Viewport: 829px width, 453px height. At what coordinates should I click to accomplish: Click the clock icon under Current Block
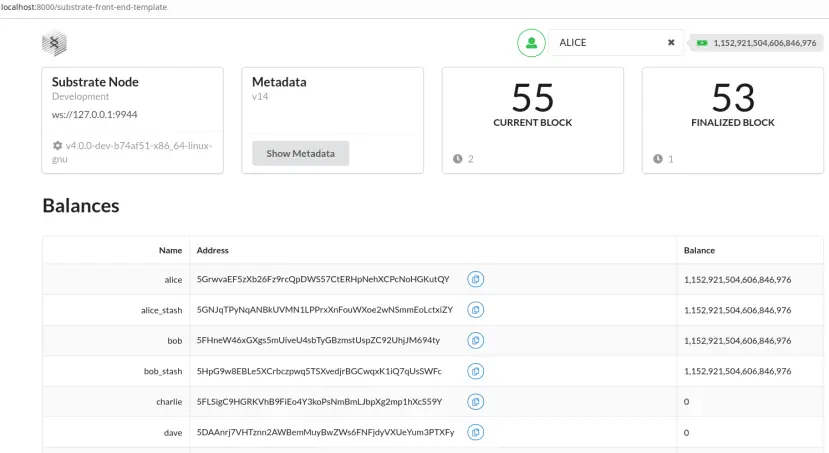tap(457, 159)
